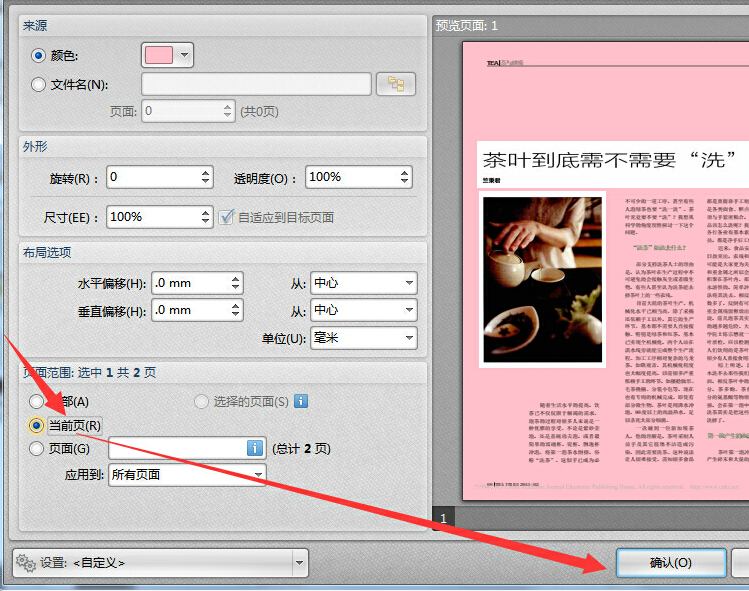Select the 文件名(N) source radio button

[38, 85]
